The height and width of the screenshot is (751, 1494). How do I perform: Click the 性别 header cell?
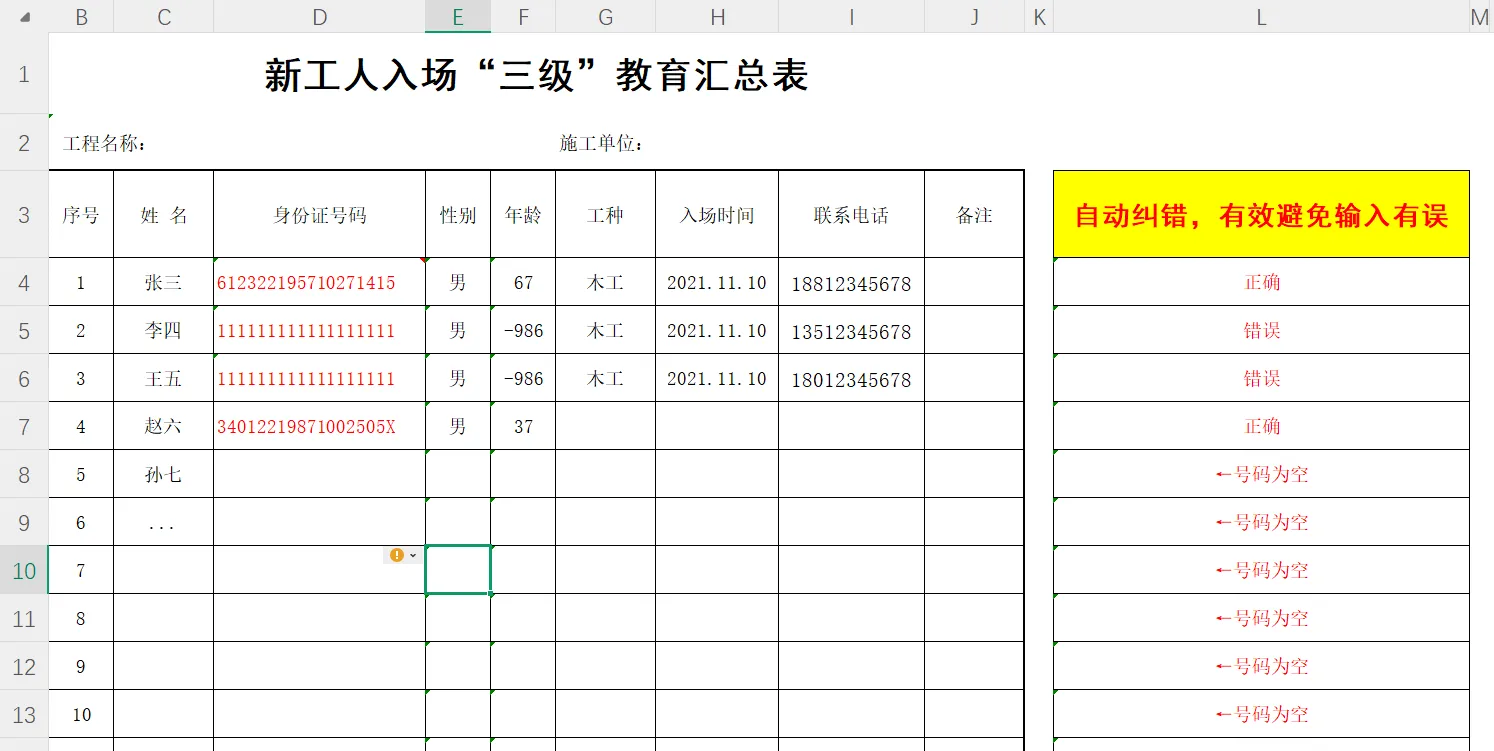click(458, 215)
